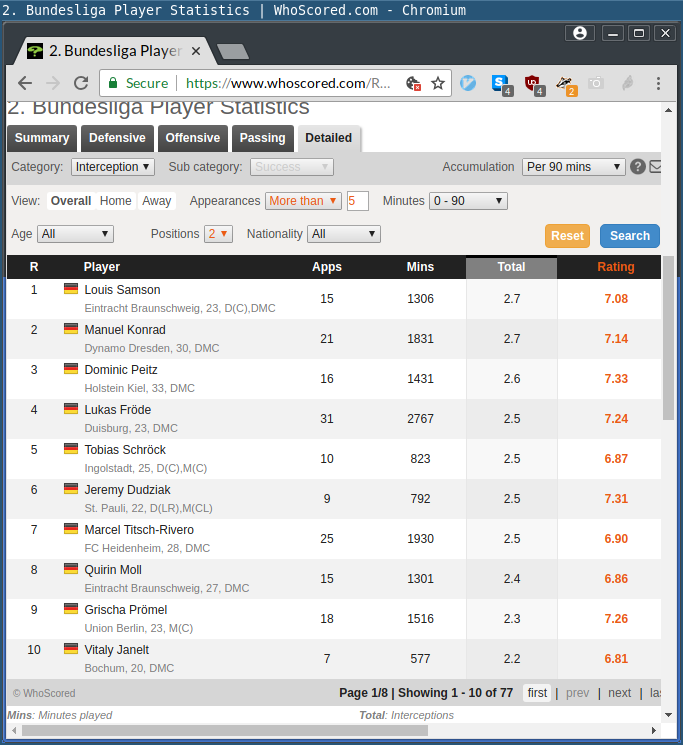Click the address bar URL

tap(288, 83)
